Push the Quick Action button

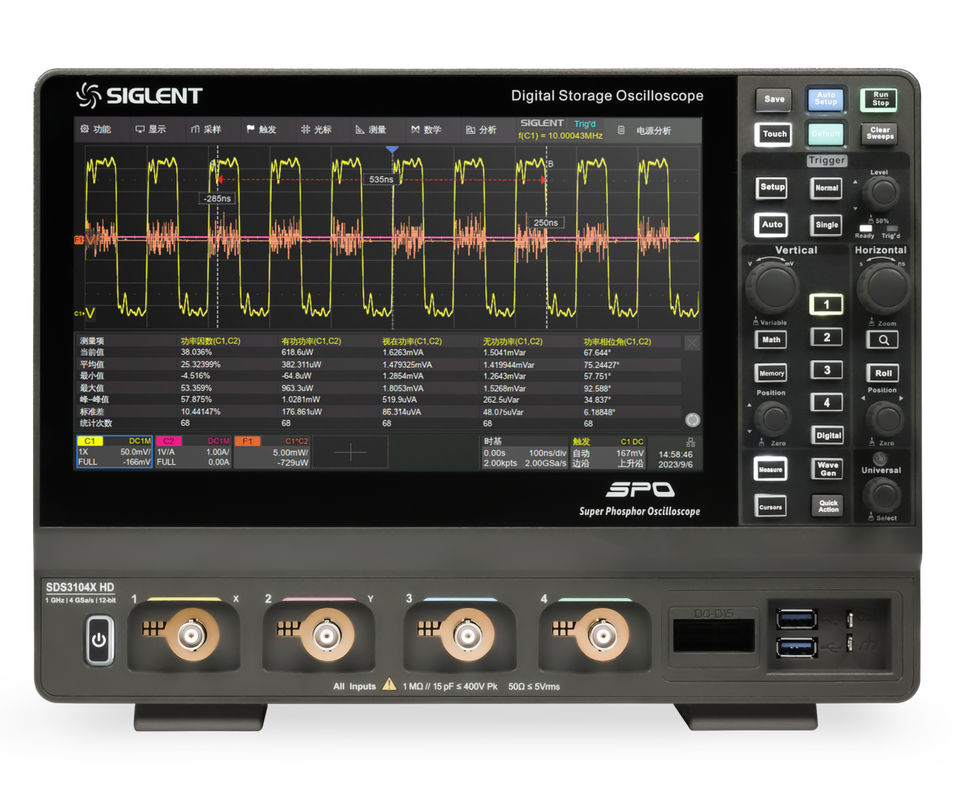pyautogui.click(x=828, y=506)
